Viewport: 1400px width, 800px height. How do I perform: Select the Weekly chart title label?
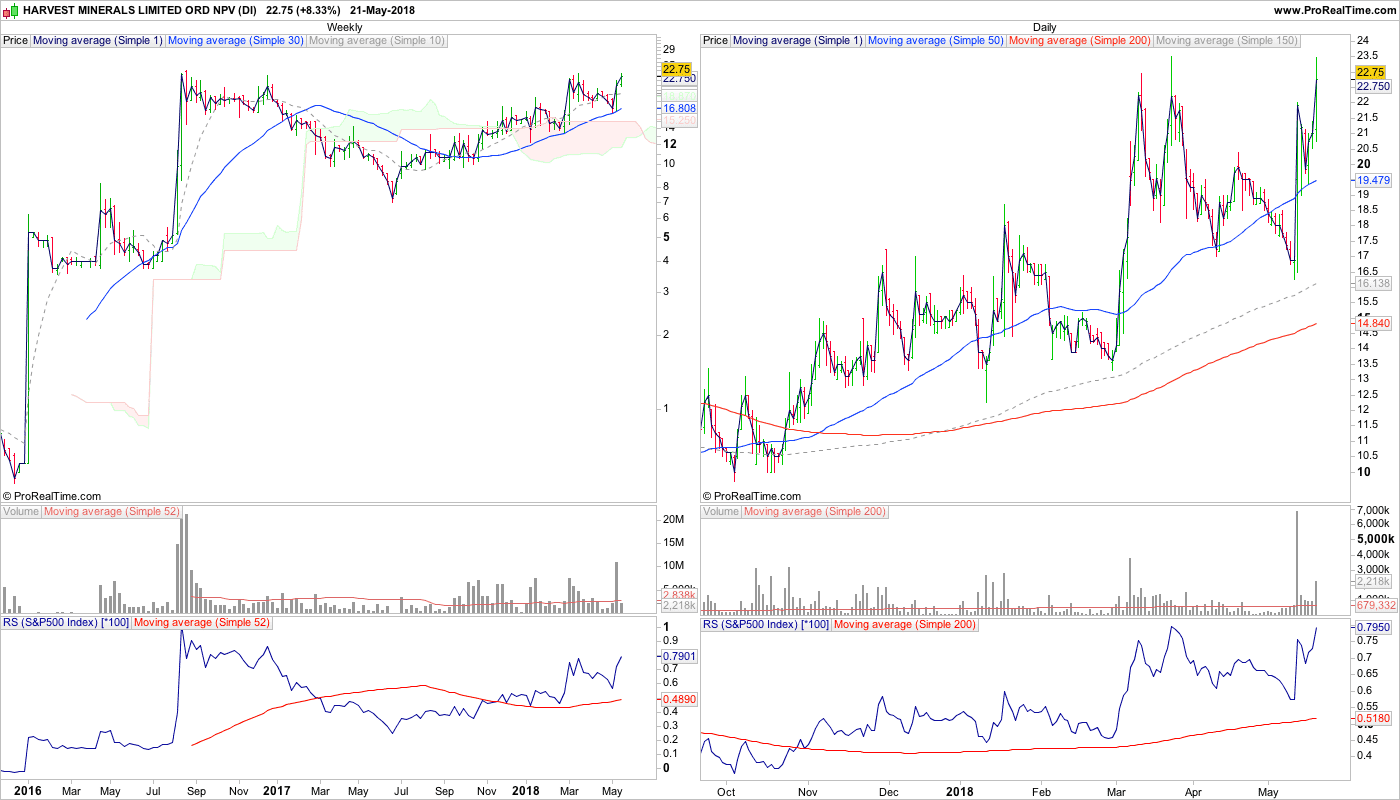(345, 27)
